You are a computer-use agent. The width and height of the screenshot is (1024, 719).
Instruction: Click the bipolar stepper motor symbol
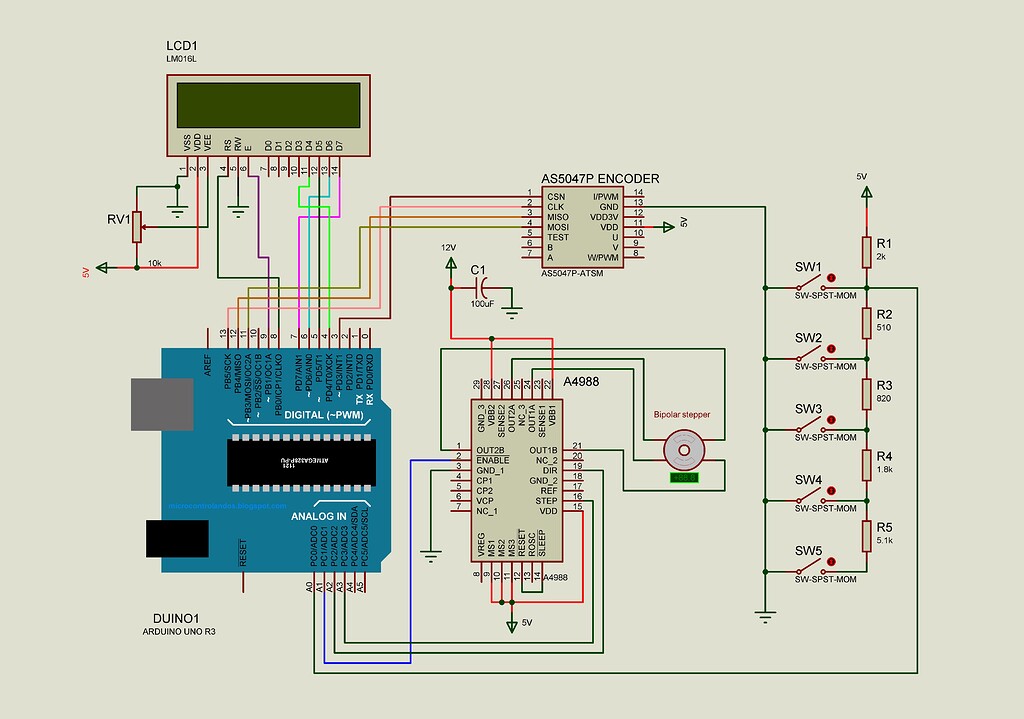(683, 448)
